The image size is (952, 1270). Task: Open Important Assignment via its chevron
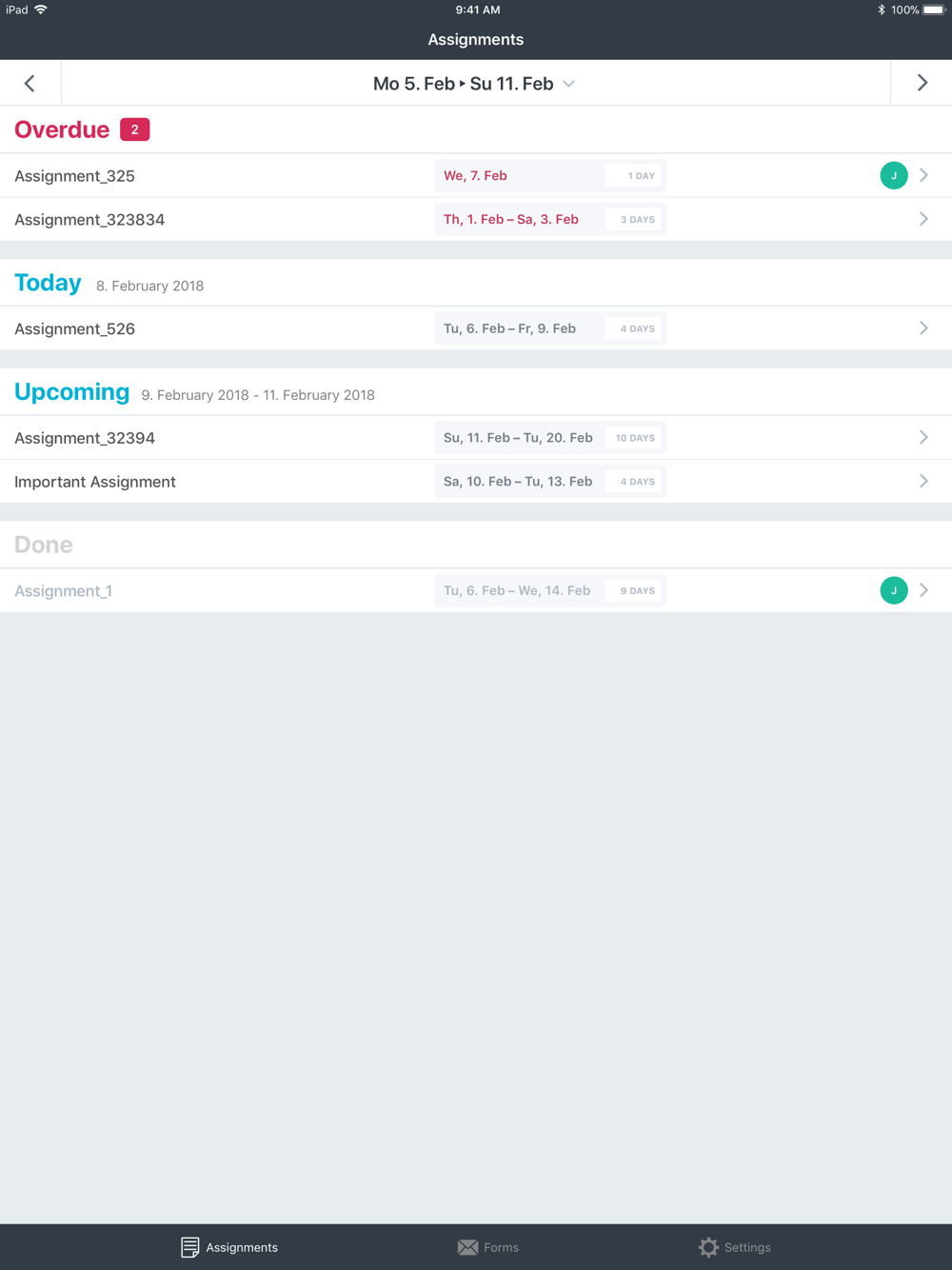[x=923, y=482]
